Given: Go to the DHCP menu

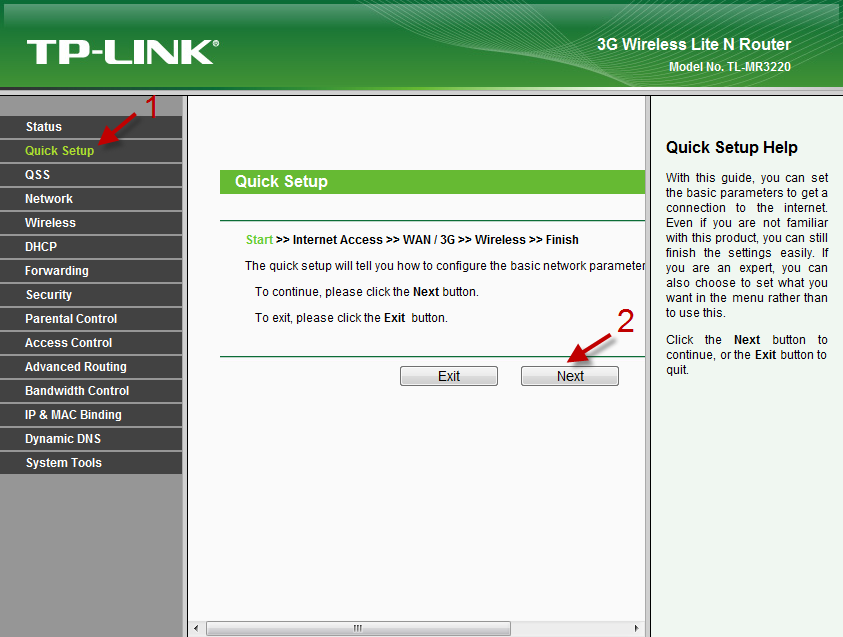Looking at the screenshot, I should (91, 247).
